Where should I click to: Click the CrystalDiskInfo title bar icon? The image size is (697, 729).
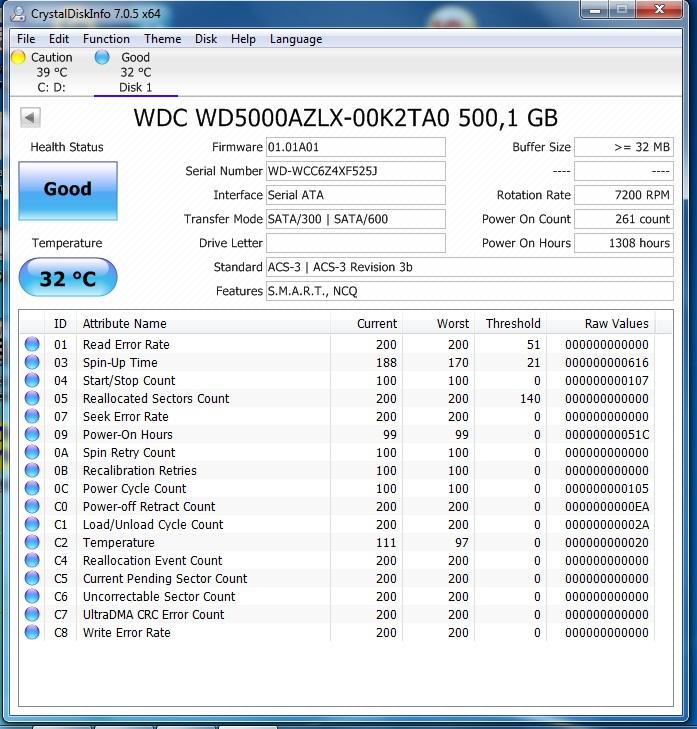[19, 14]
